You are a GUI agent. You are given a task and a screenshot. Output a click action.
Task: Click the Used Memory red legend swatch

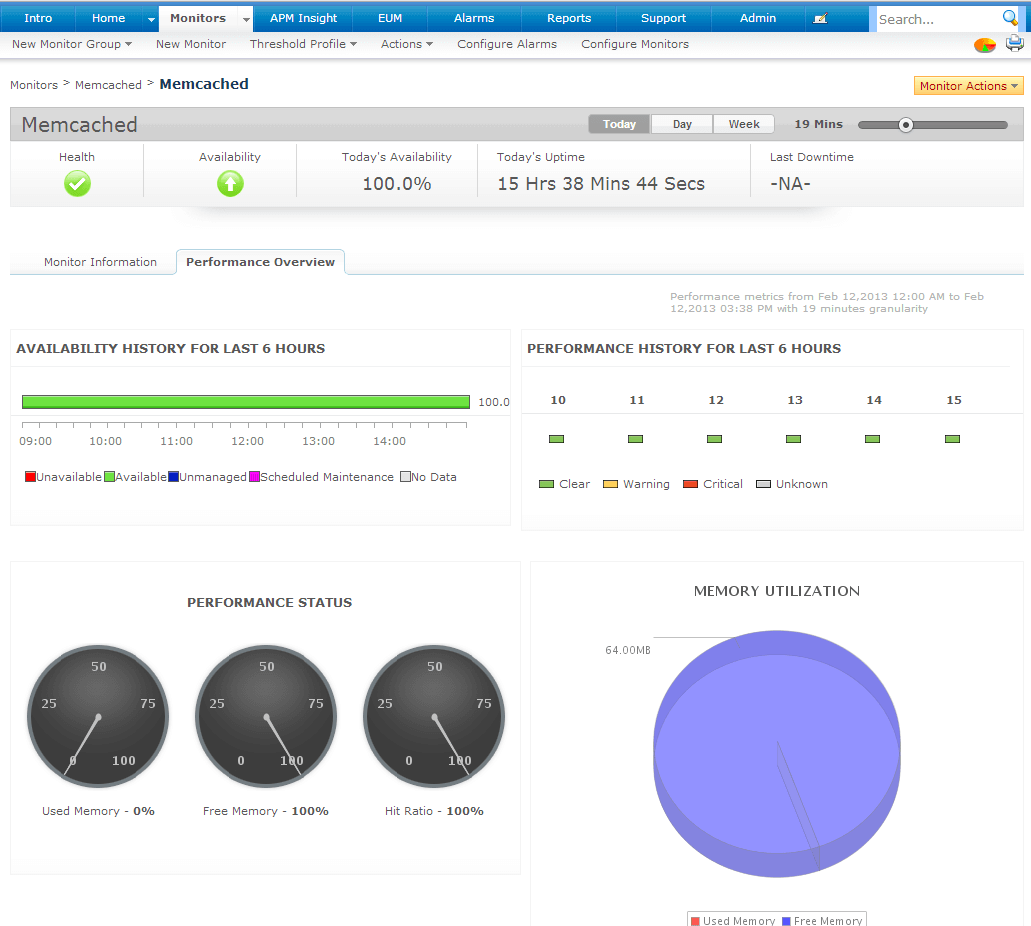tap(695, 921)
